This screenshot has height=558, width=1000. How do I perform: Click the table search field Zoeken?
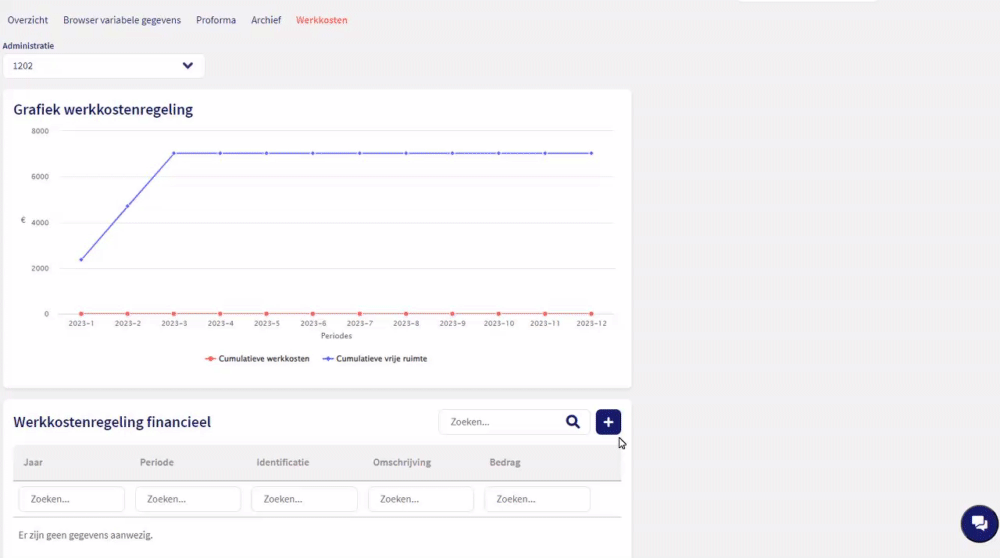[500, 422]
